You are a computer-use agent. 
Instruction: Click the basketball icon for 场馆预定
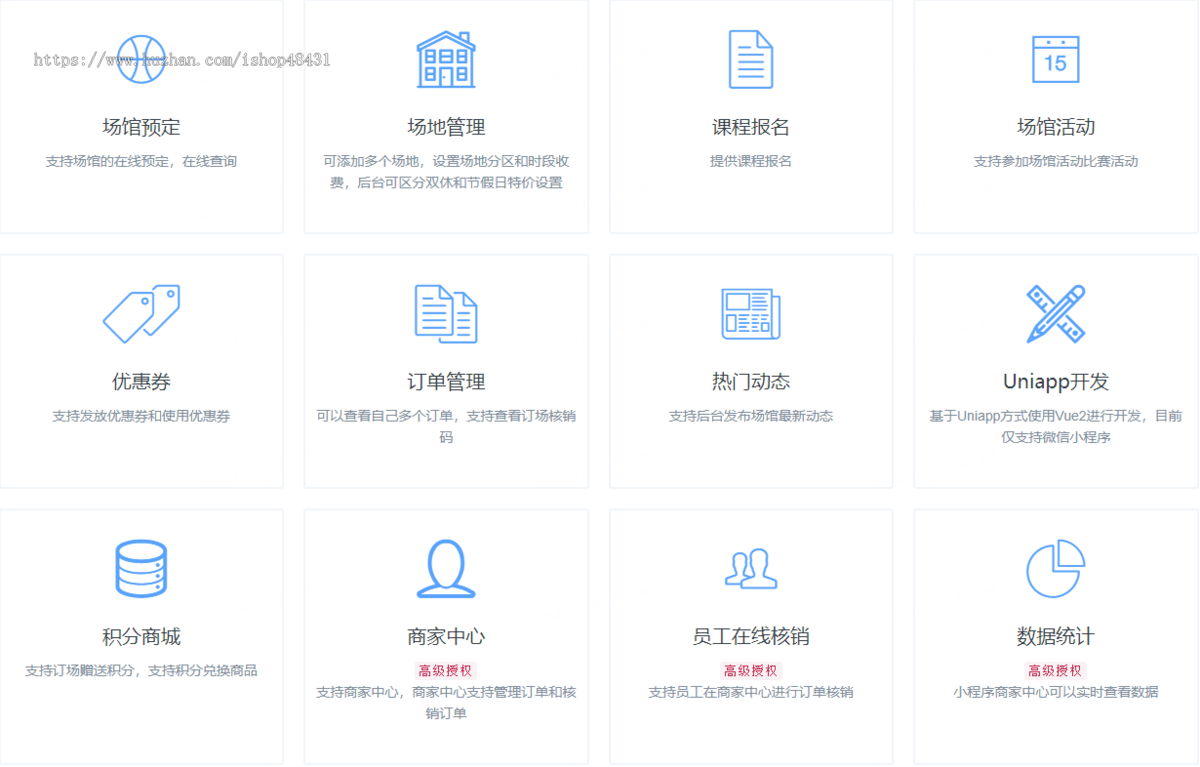pos(141,59)
